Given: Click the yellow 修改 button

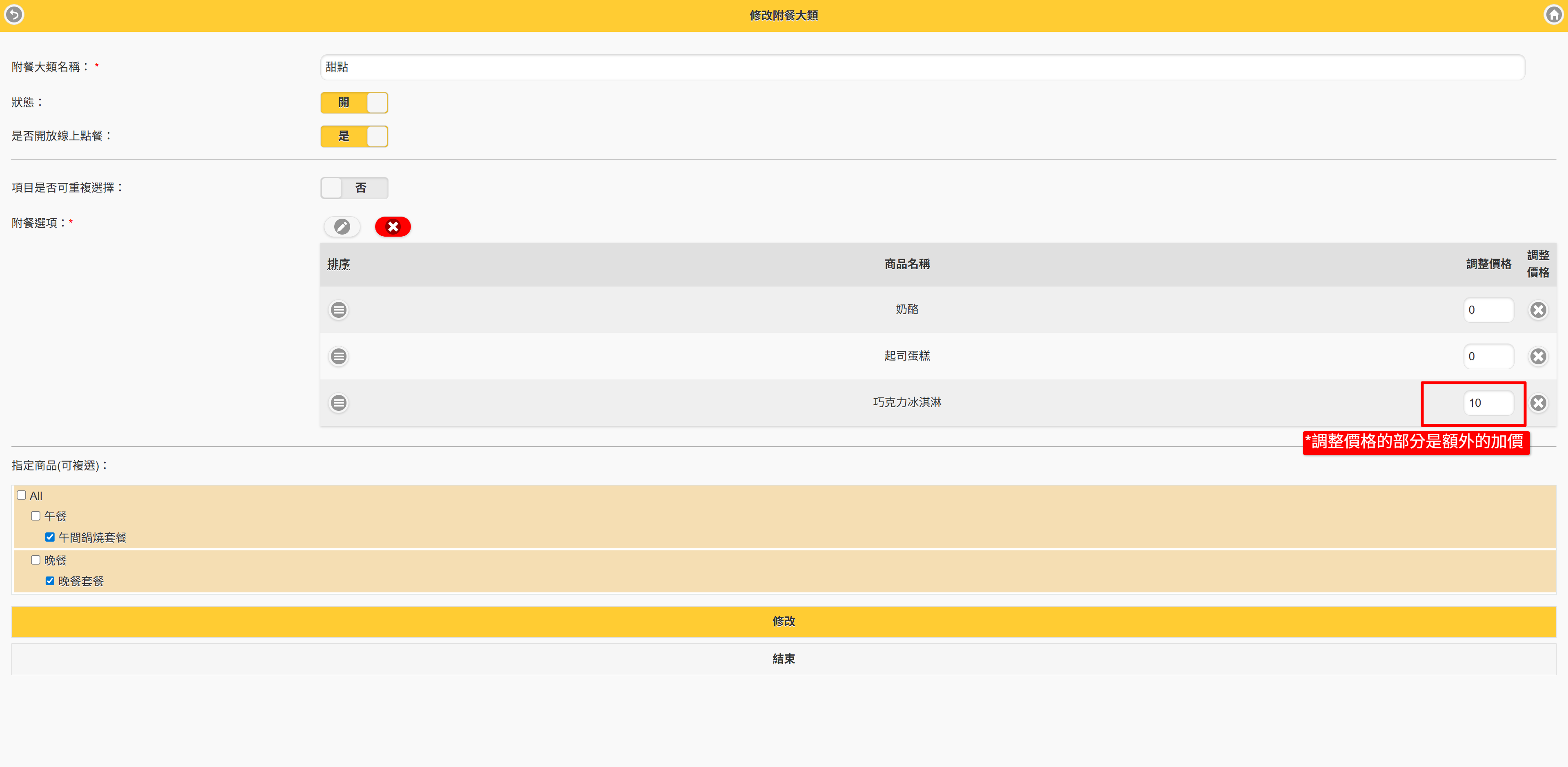Looking at the screenshot, I should coord(784,621).
